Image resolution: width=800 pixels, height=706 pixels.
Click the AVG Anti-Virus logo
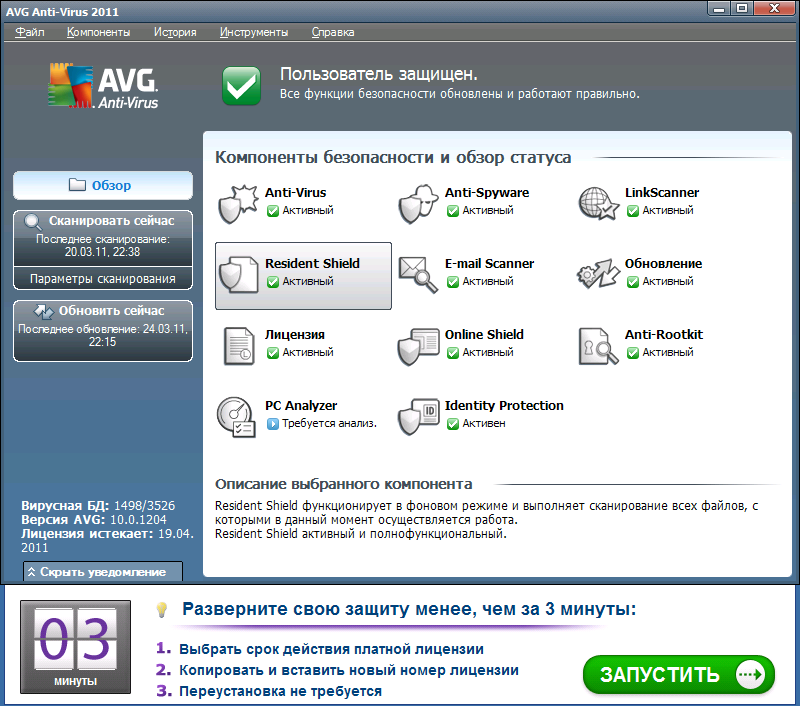pyautogui.click(x=103, y=86)
